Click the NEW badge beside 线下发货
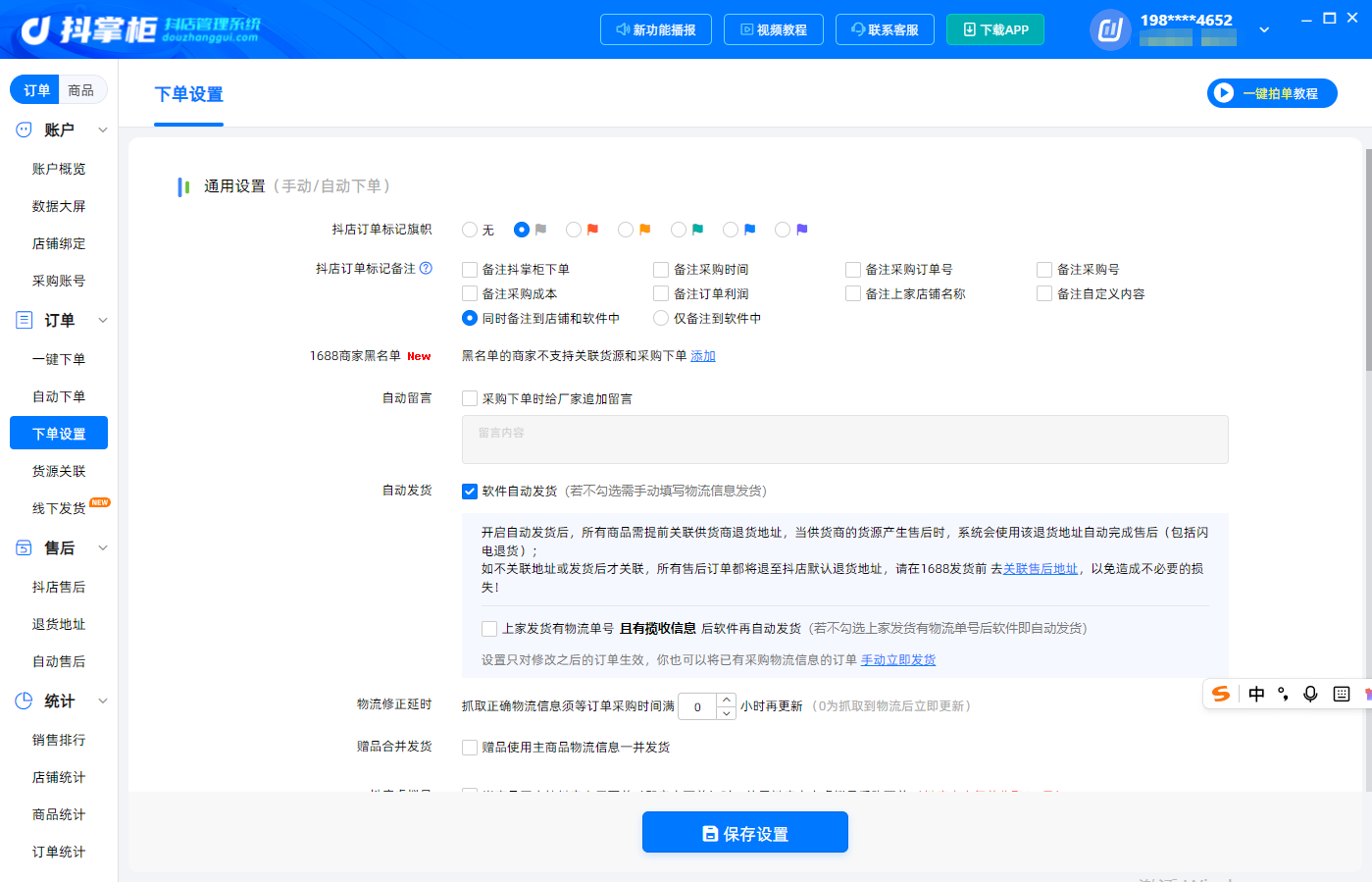1372x882 pixels. 100,502
